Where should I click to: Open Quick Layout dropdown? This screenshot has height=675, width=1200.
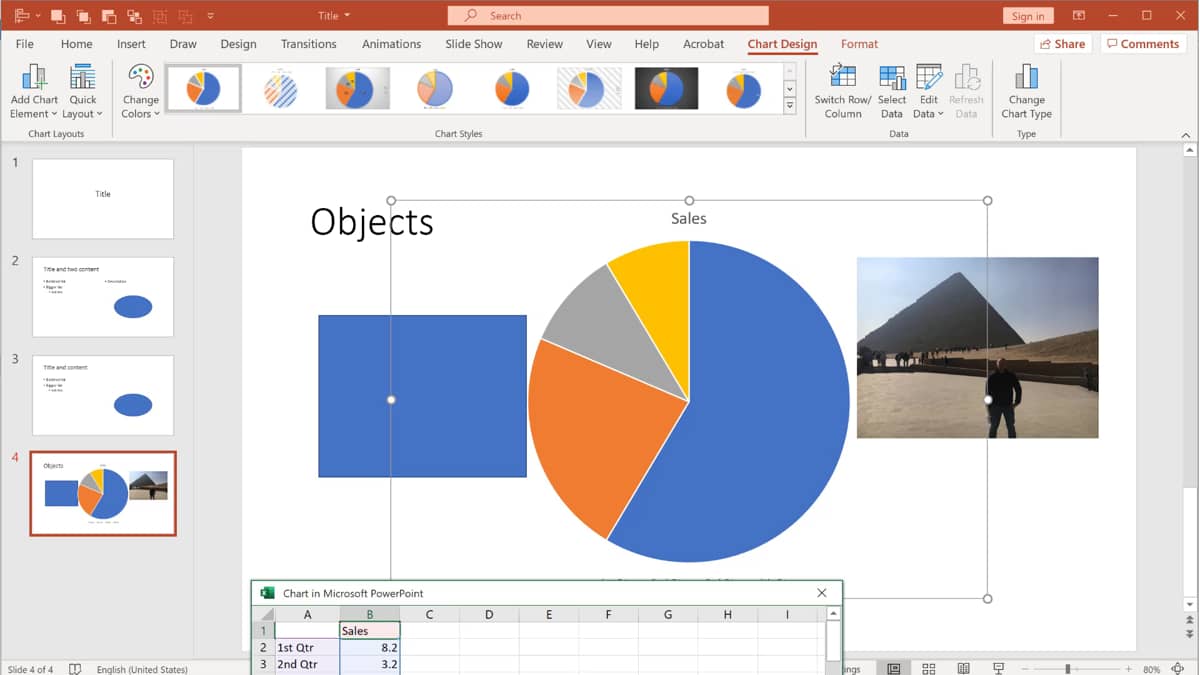click(83, 91)
